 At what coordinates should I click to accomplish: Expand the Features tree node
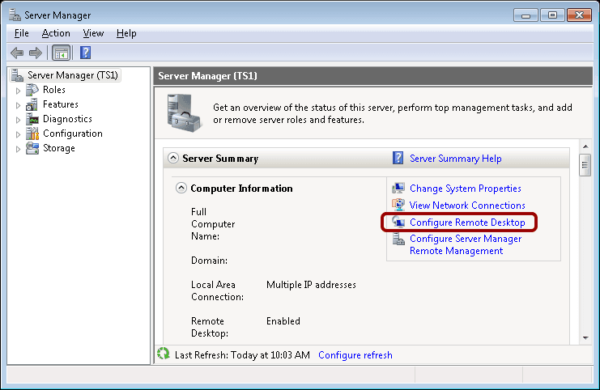[x=18, y=105]
